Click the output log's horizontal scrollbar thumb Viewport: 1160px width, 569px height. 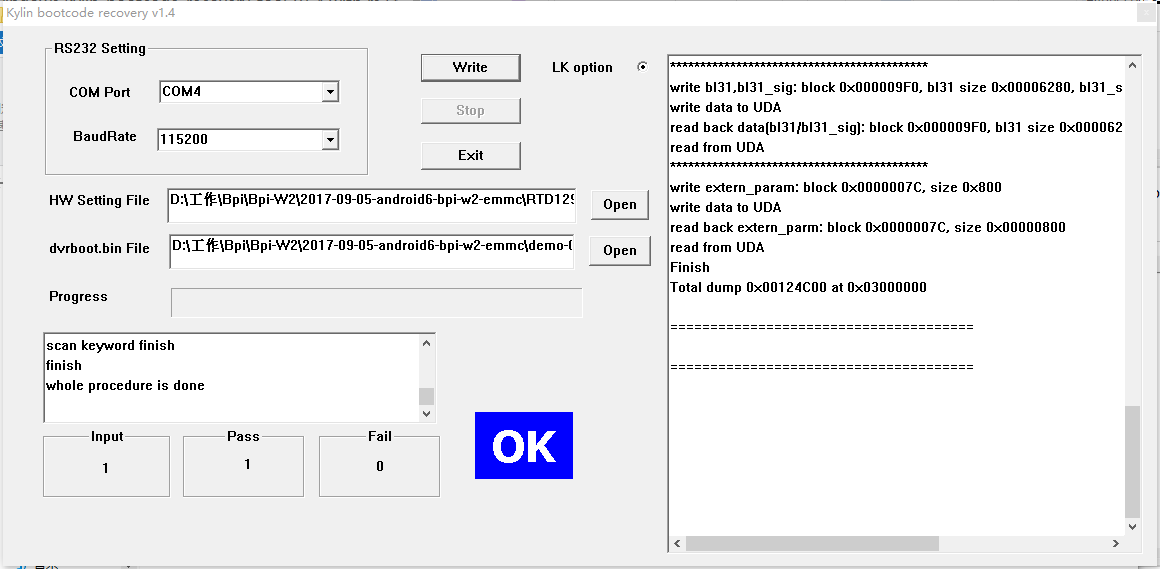coord(812,544)
